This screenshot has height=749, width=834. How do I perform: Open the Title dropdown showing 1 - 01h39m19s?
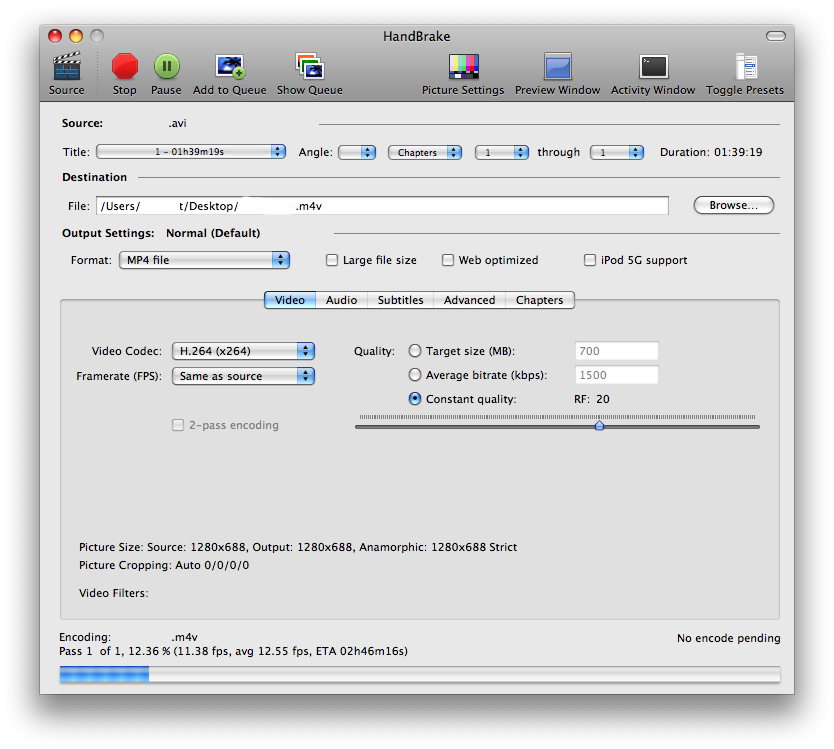[191, 152]
